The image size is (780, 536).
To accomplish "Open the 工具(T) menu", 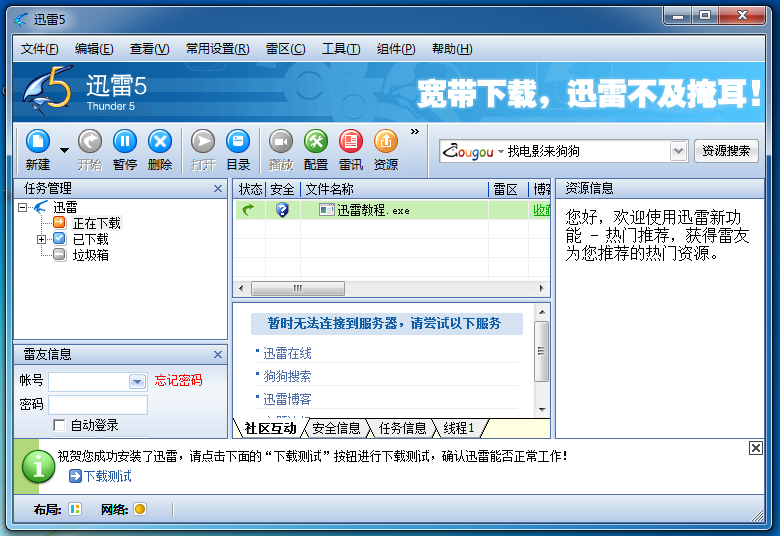I will coord(341,49).
